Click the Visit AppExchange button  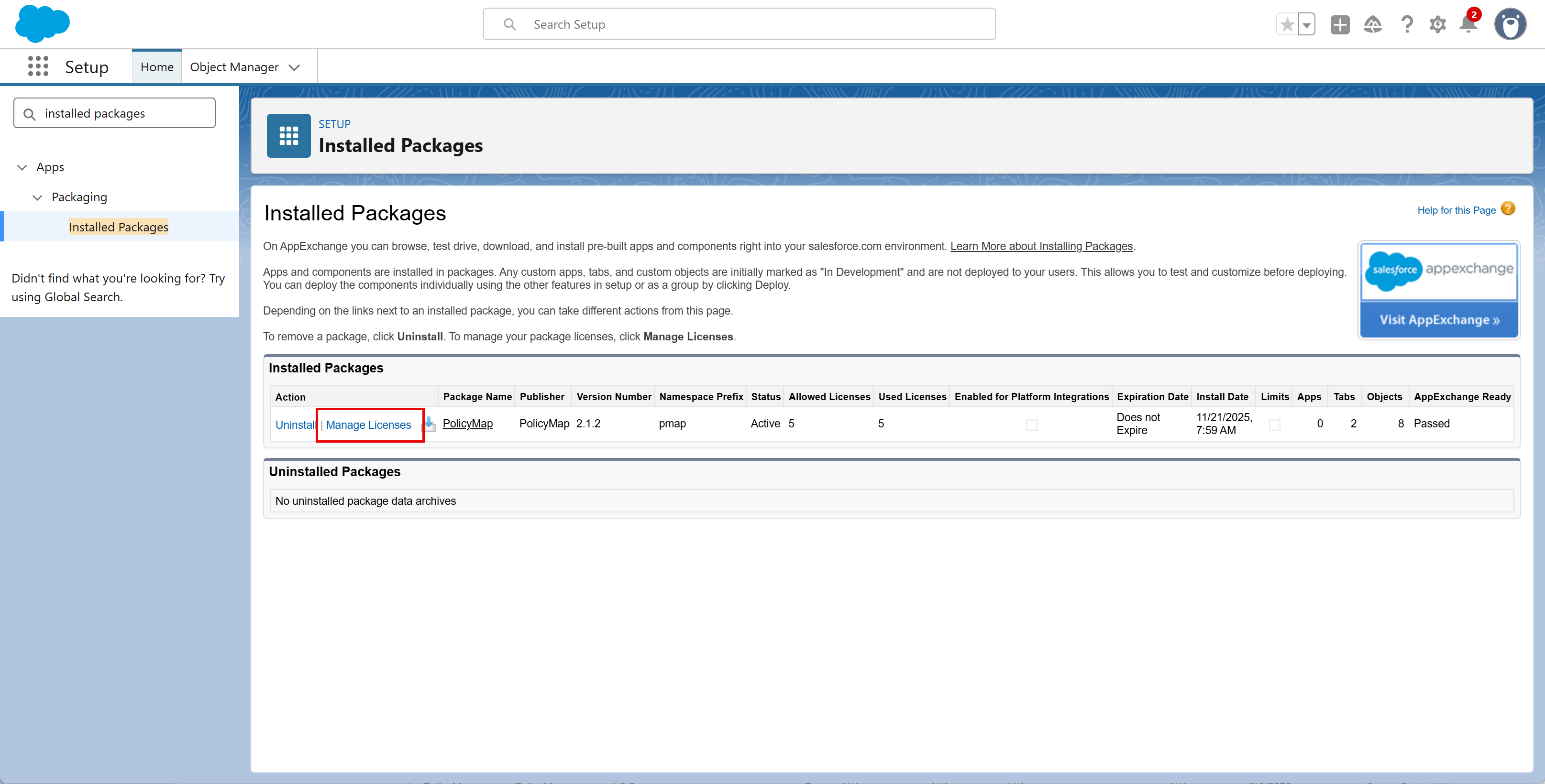pos(1439,320)
